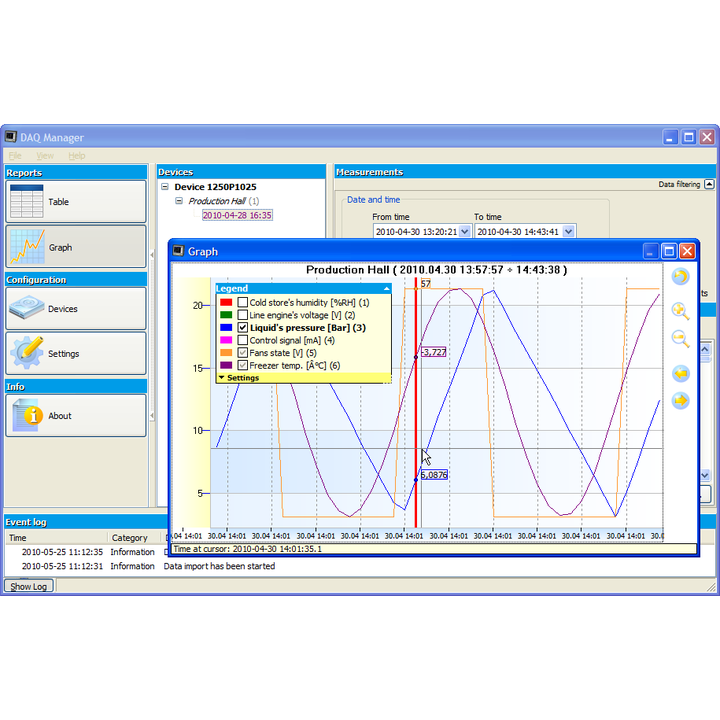This screenshot has width=720, height=720.
Task: Click the undo zoom icon in graph
Action: (680, 277)
